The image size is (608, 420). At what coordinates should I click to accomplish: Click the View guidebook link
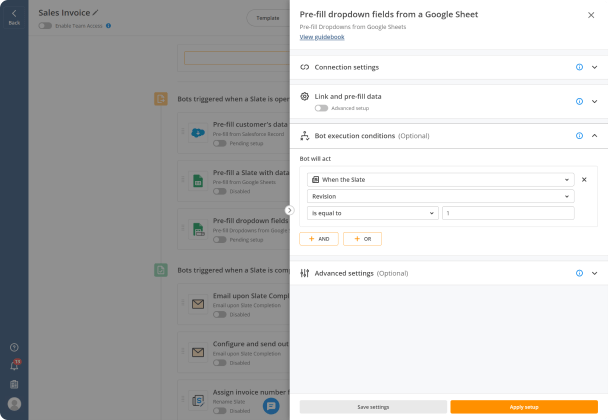322,37
